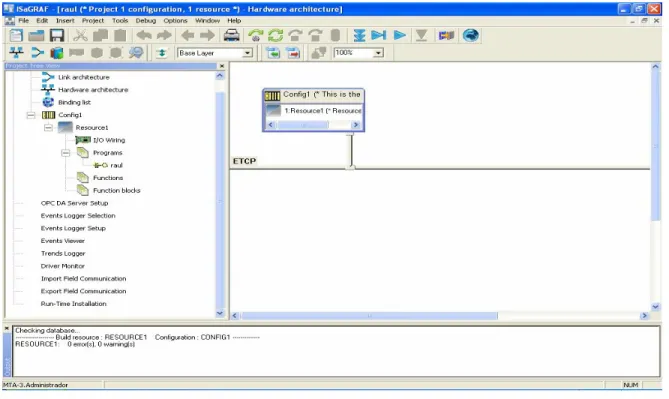Image resolution: width=669 pixels, height=399 pixels.
Task: Click Trends Logger entry
Action: [63, 253]
